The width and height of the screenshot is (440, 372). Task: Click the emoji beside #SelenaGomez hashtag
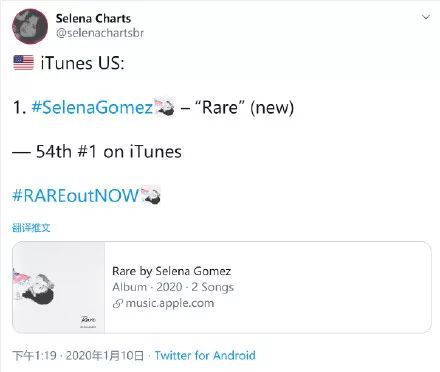point(165,107)
